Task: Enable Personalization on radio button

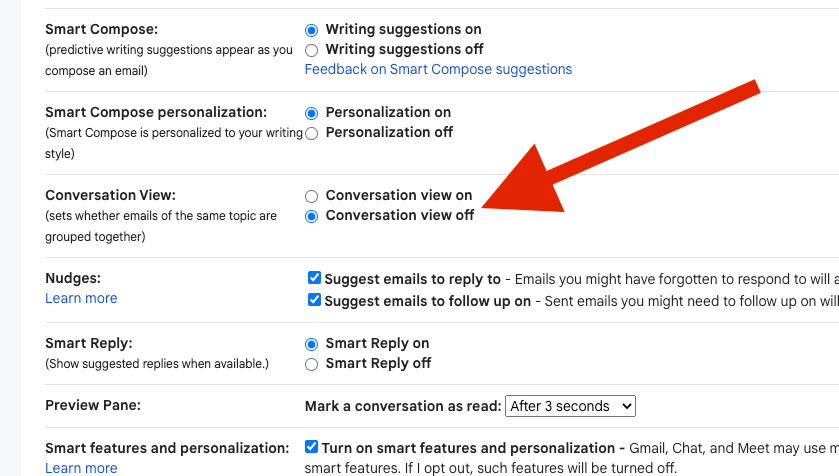Action: click(312, 113)
